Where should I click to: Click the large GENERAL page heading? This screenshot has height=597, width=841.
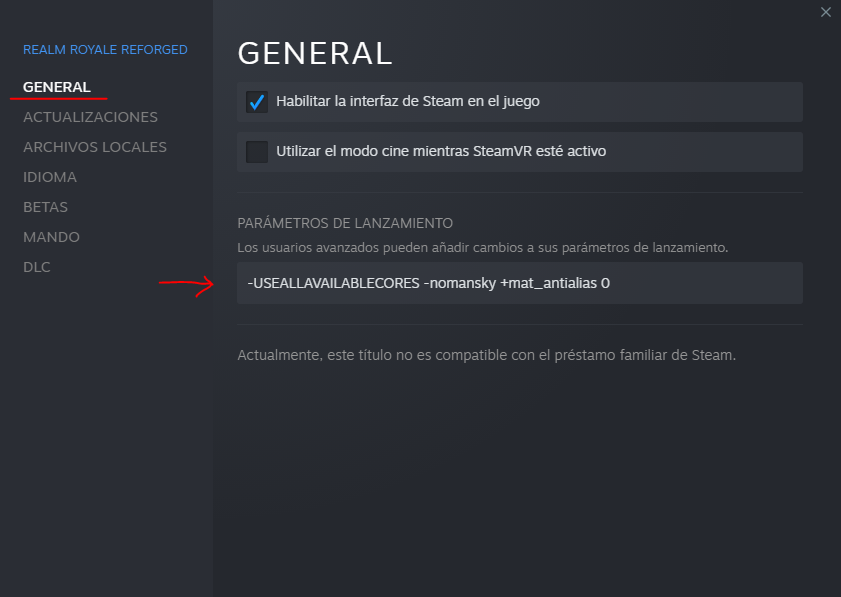[314, 52]
